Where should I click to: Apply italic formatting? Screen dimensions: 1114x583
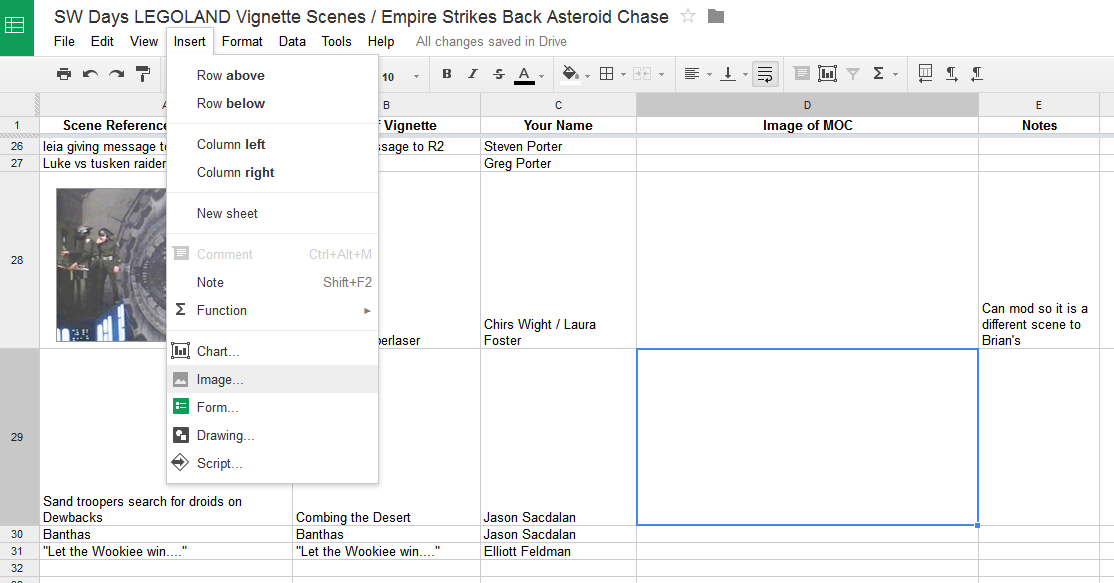(472, 74)
